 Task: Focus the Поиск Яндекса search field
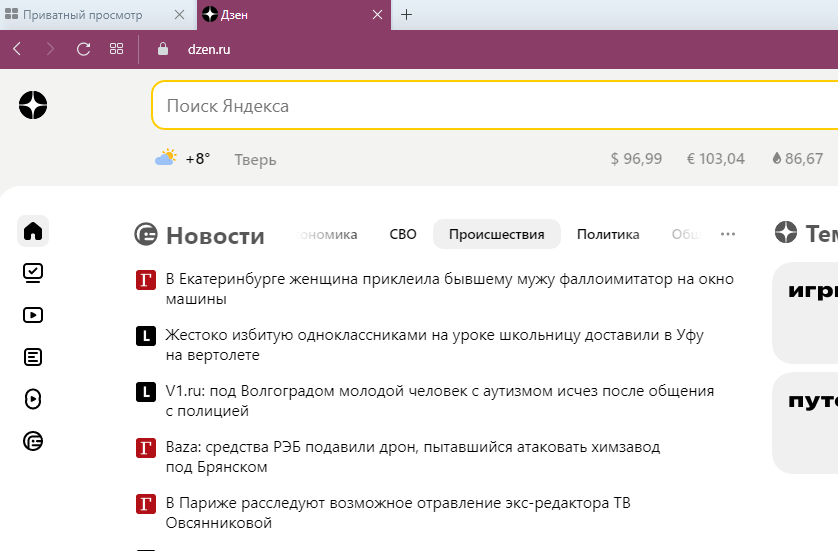pos(495,105)
